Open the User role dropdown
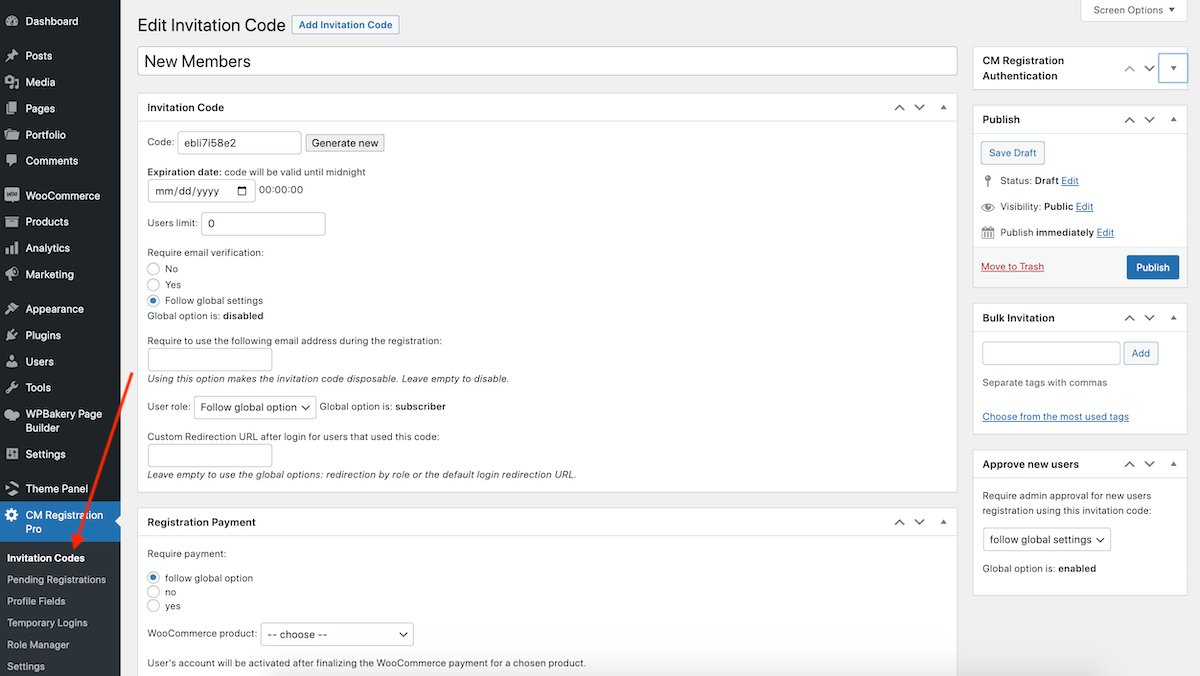Screen dimensions: 1200x676 coord(255,407)
